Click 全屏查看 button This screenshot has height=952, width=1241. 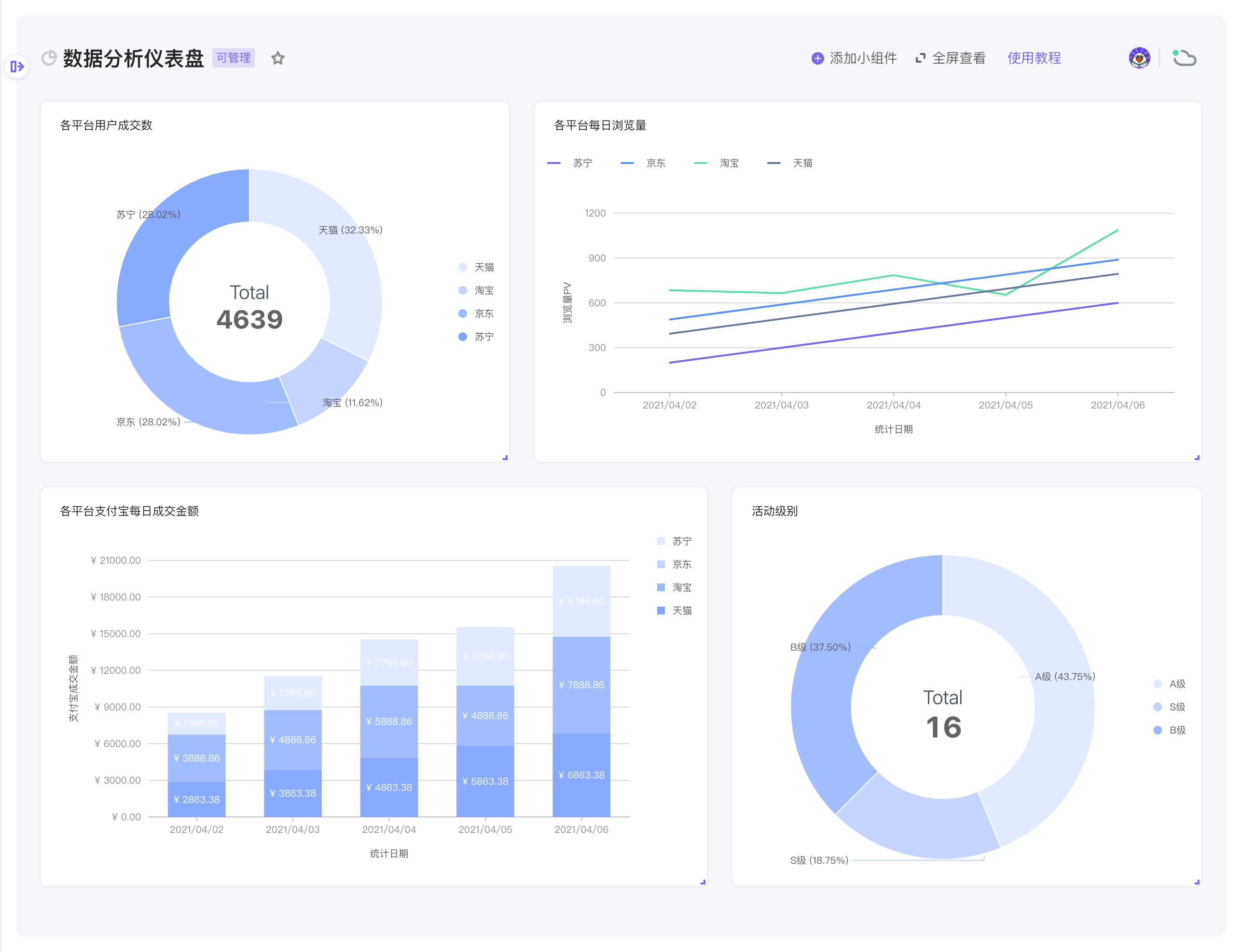pos(958,58)
